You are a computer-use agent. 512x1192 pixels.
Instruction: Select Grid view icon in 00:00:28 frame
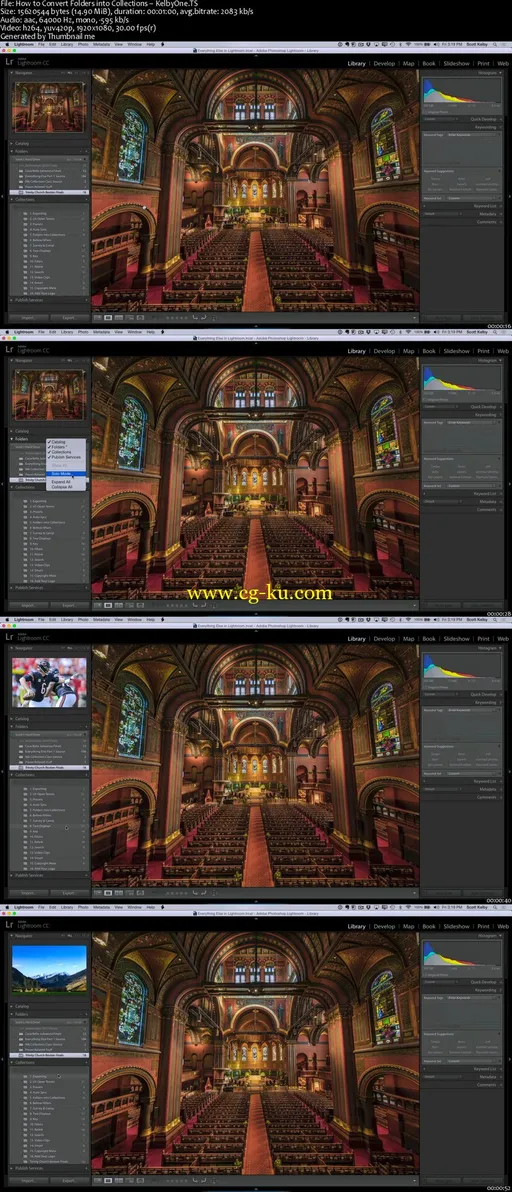98,605
